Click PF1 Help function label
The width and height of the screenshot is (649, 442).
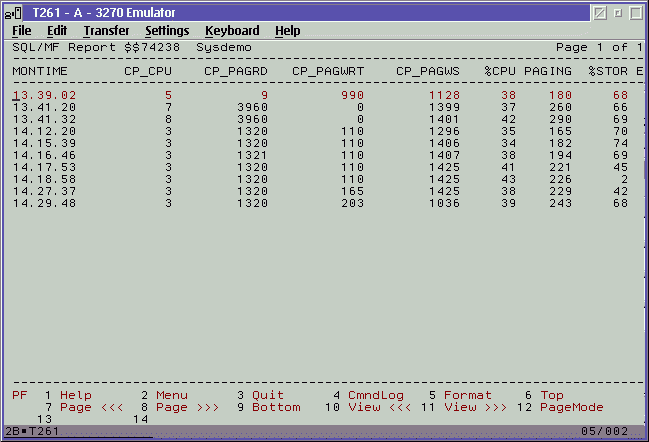coord(76,395)
